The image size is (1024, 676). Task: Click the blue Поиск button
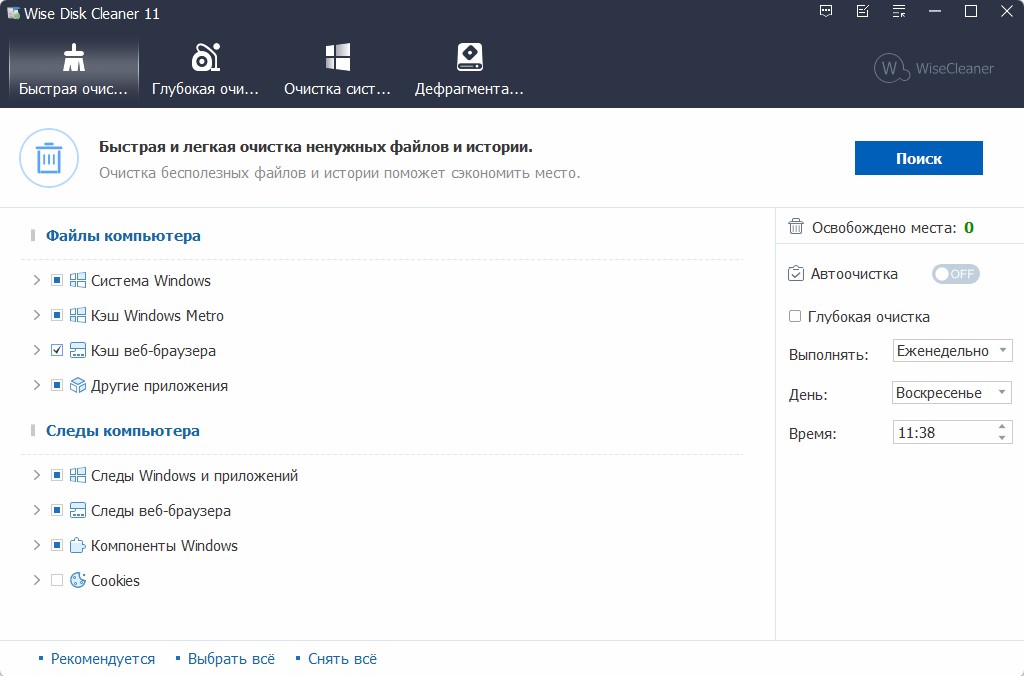coord(918,158)
